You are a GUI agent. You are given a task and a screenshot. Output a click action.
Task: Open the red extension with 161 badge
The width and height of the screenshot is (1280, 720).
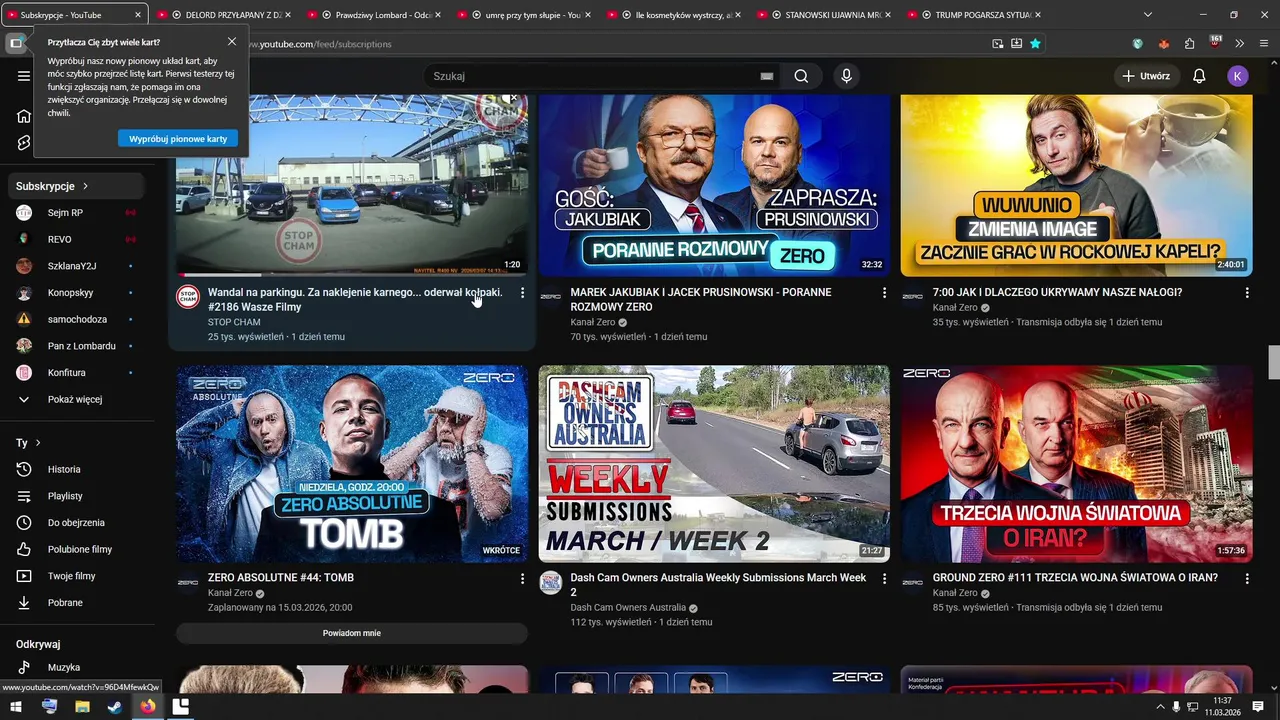coord(1215,43)
